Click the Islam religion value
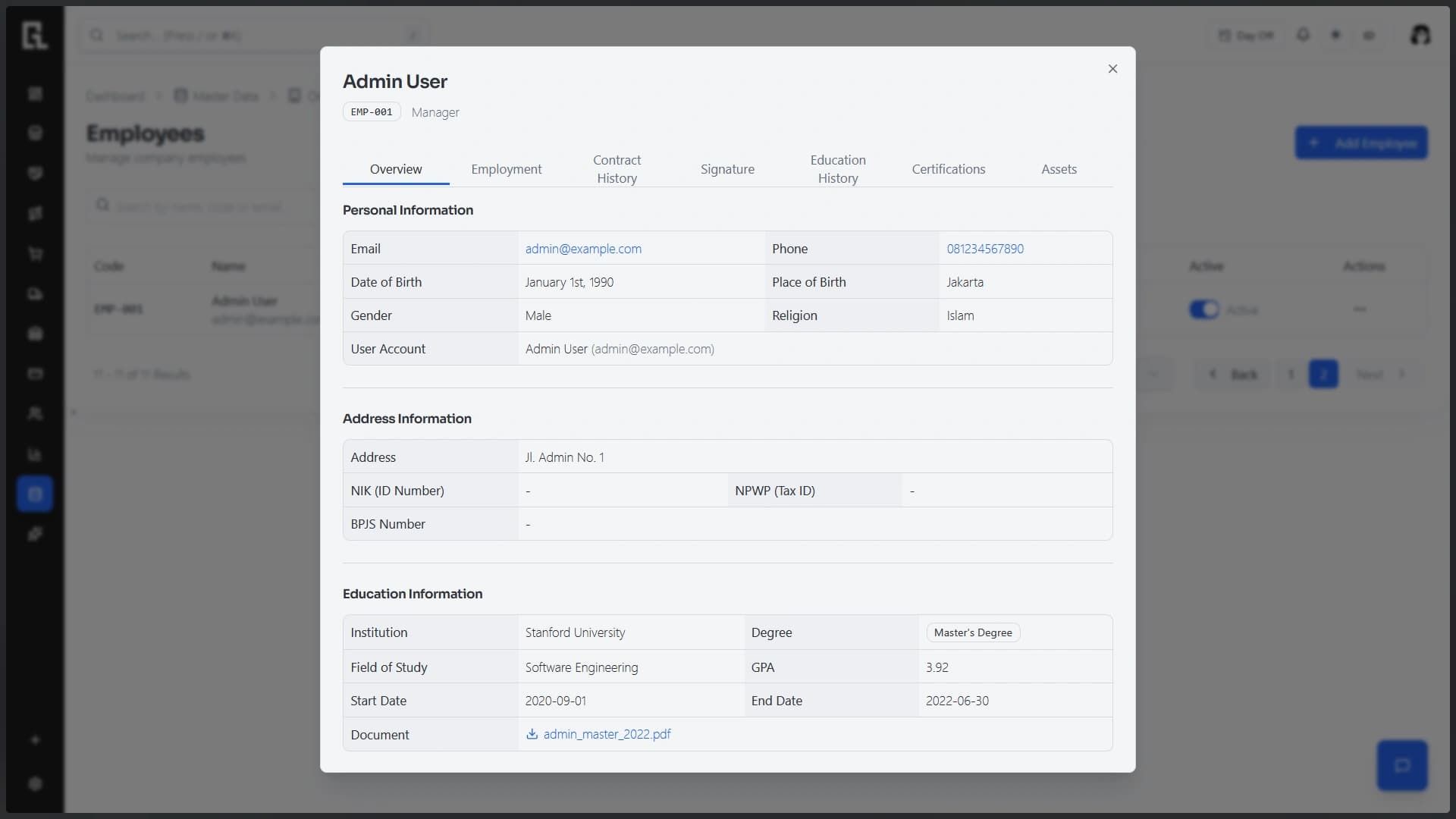Screen dimensions: 1456x819 (x=960, y=315)
